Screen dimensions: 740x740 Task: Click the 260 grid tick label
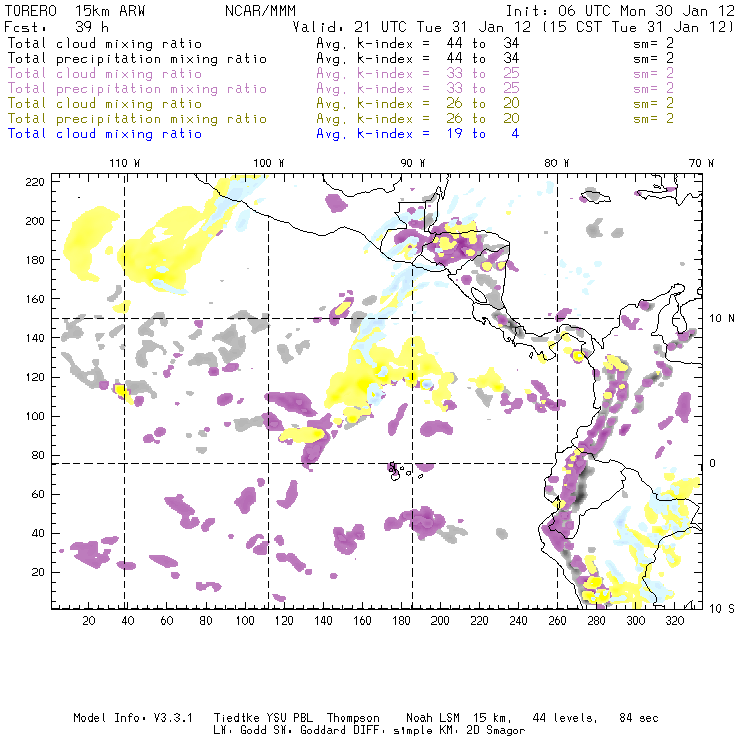[557, 621]
